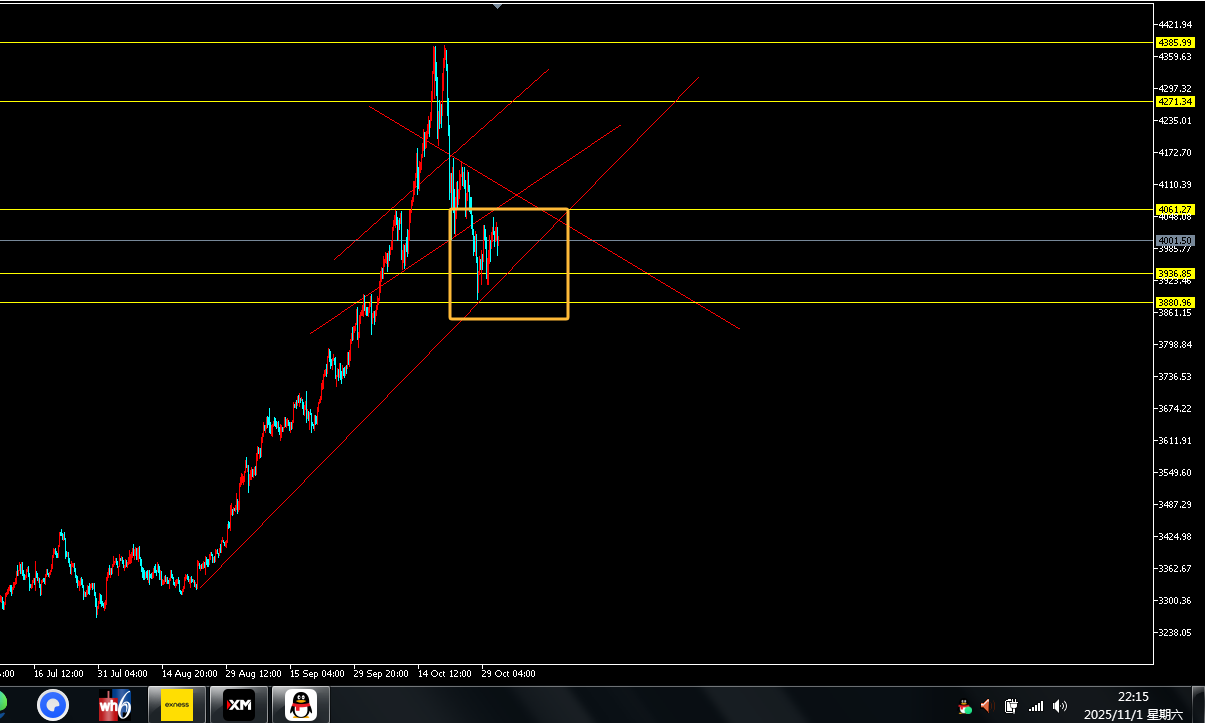Click the current price tag 4001.50
Image resolution: width=1205 pixels, height=723 pixels.
coord(1174,241)
